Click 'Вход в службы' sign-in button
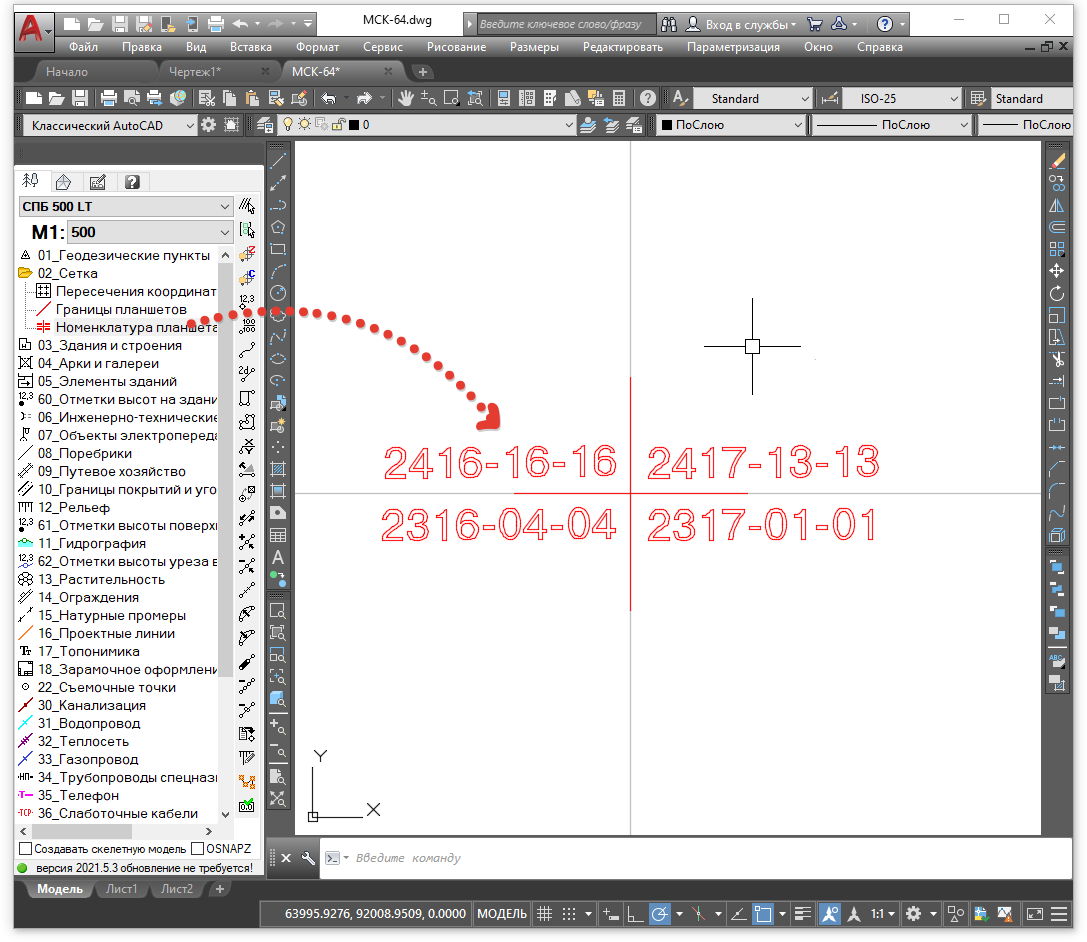This screenshot has width=1087, height=942. 751,24
